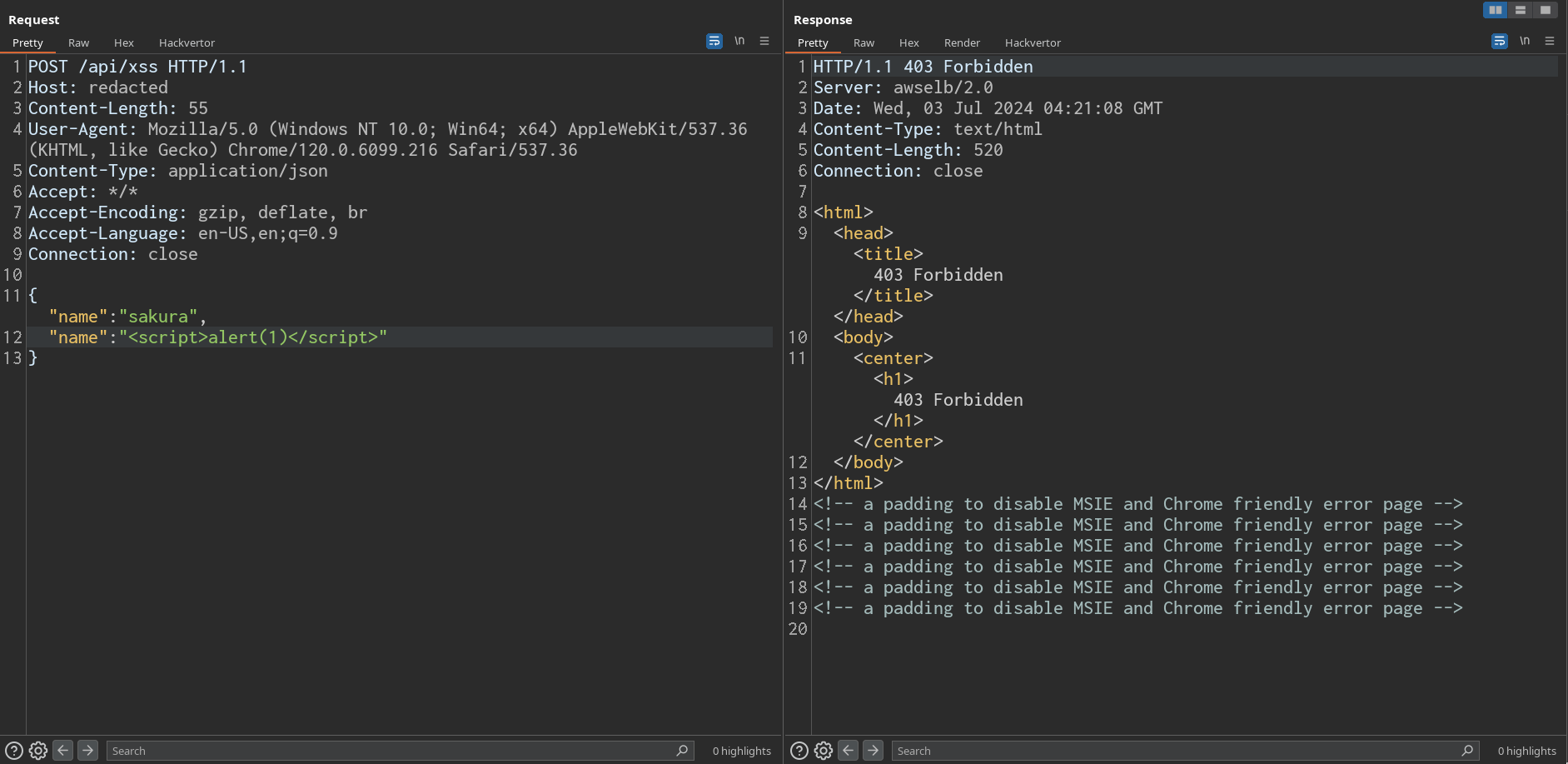Open the Request search settings gear
1568x764 pixels.
coord(38,751)
